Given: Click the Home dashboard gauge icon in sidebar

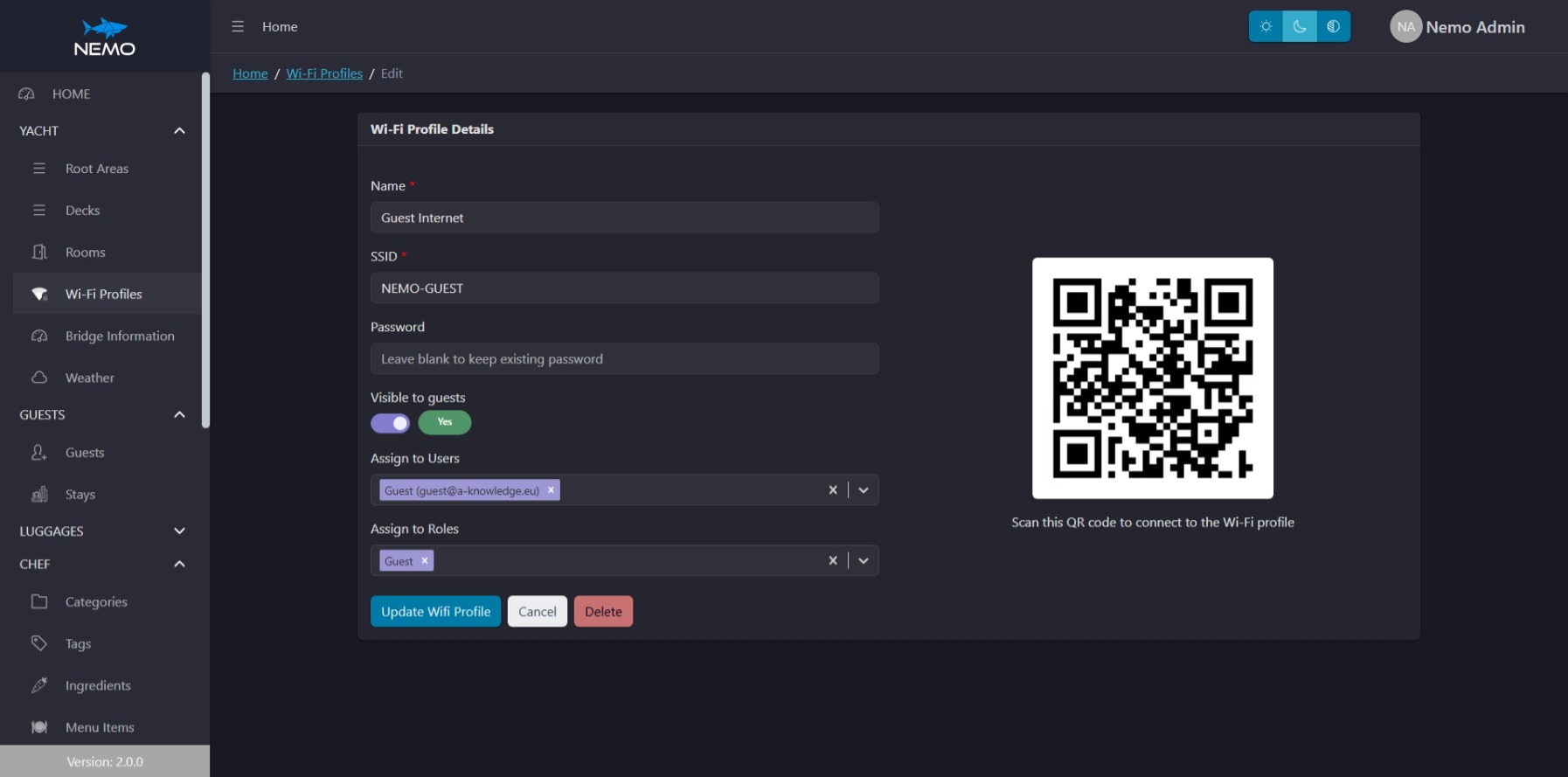Looking at the screenshot, I should (x=27, y=94).
